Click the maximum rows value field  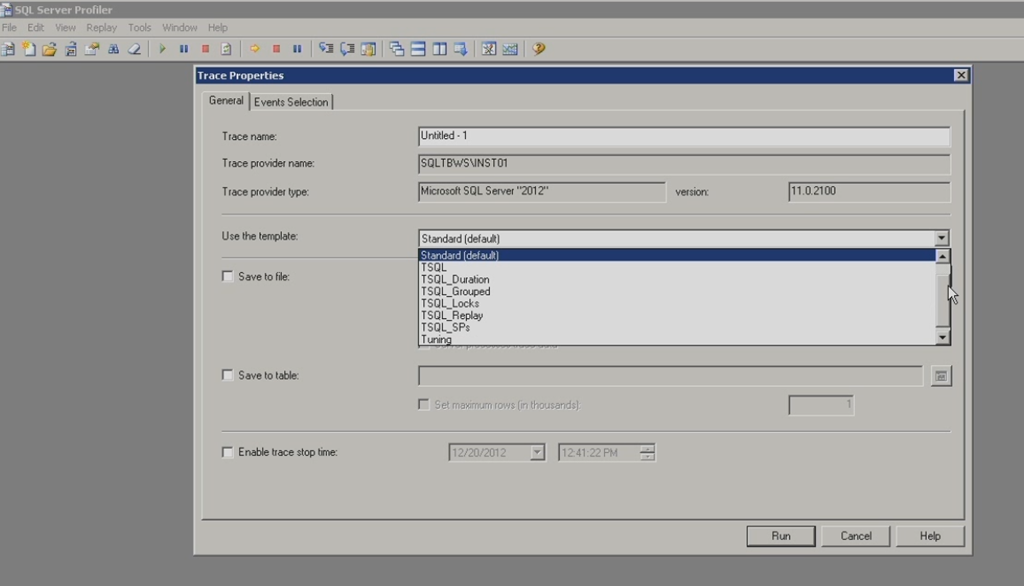point(821,405)
